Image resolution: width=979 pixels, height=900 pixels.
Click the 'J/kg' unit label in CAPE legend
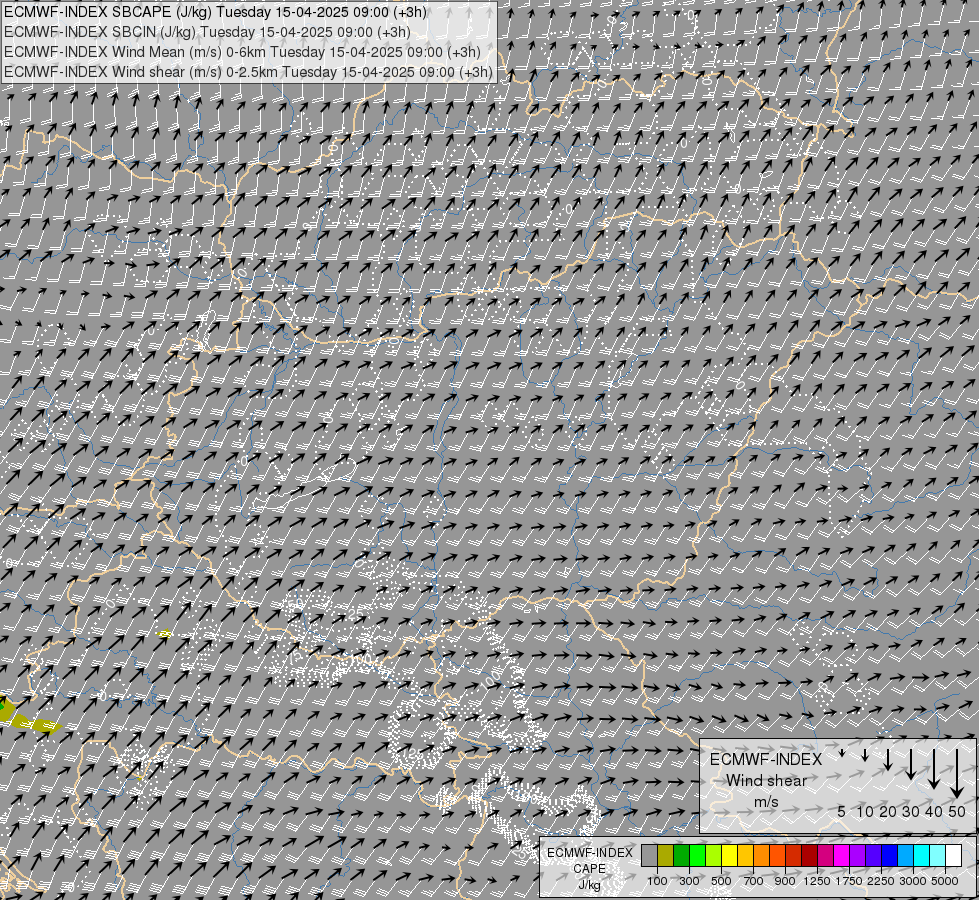point(589,885)
